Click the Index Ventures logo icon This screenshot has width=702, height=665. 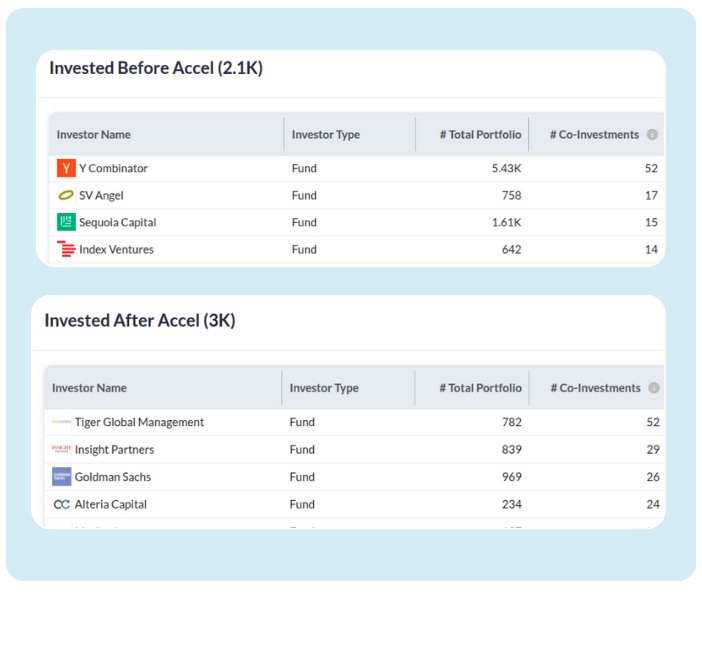pos(66,249)
